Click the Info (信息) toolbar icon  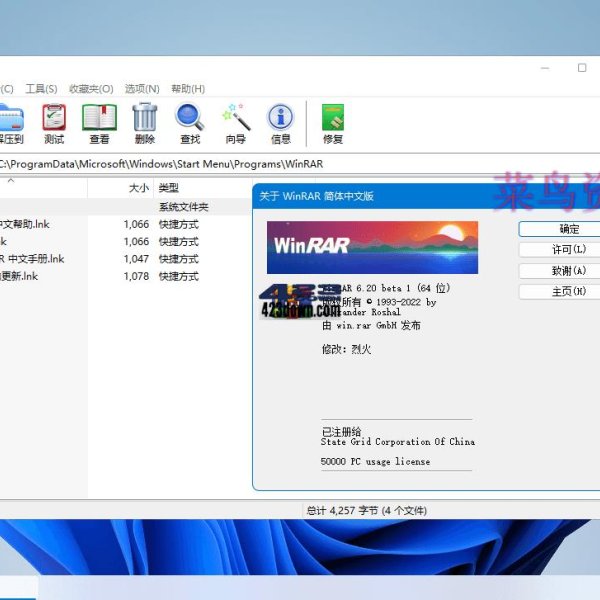click(x=281, y=124)
